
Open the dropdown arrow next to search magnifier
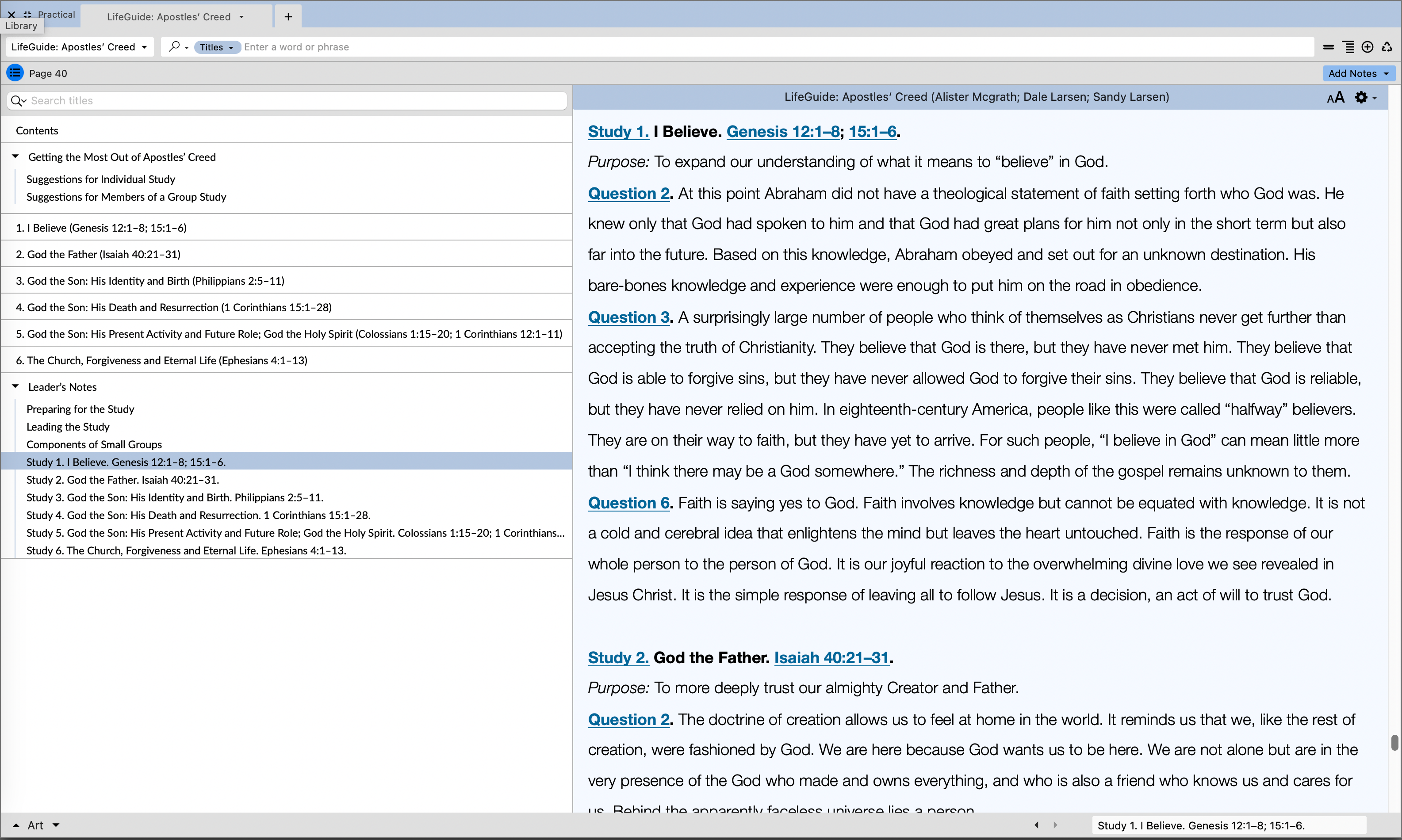(187, 48)
